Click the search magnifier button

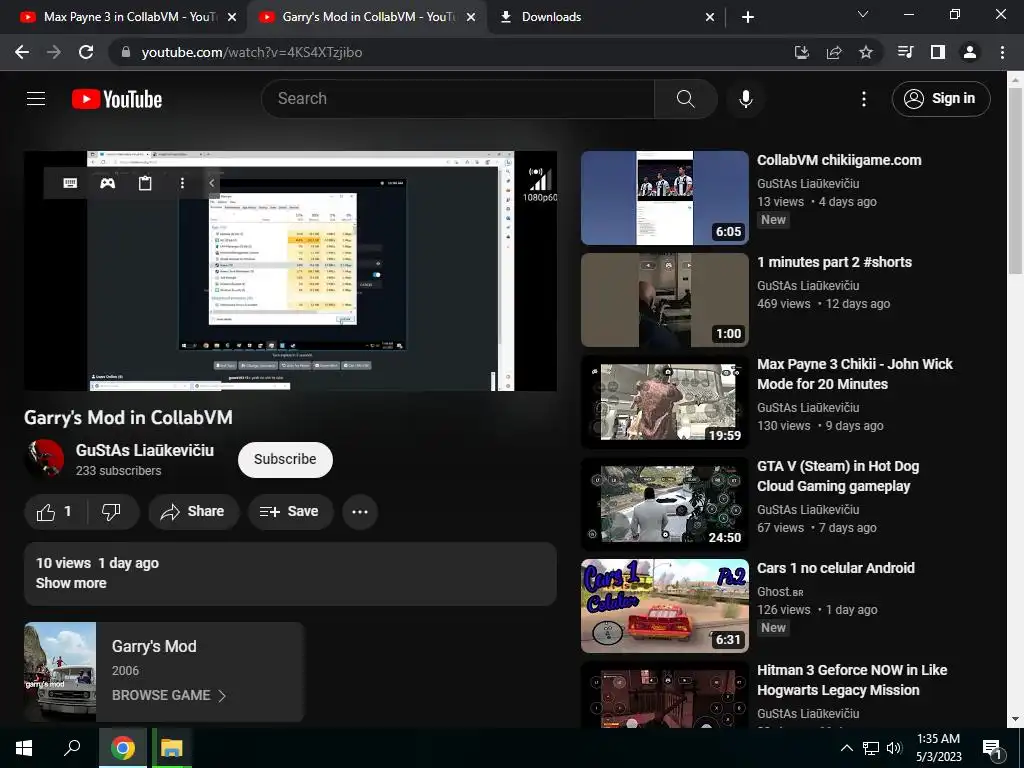pyautogui.click(x=686, y=99)
